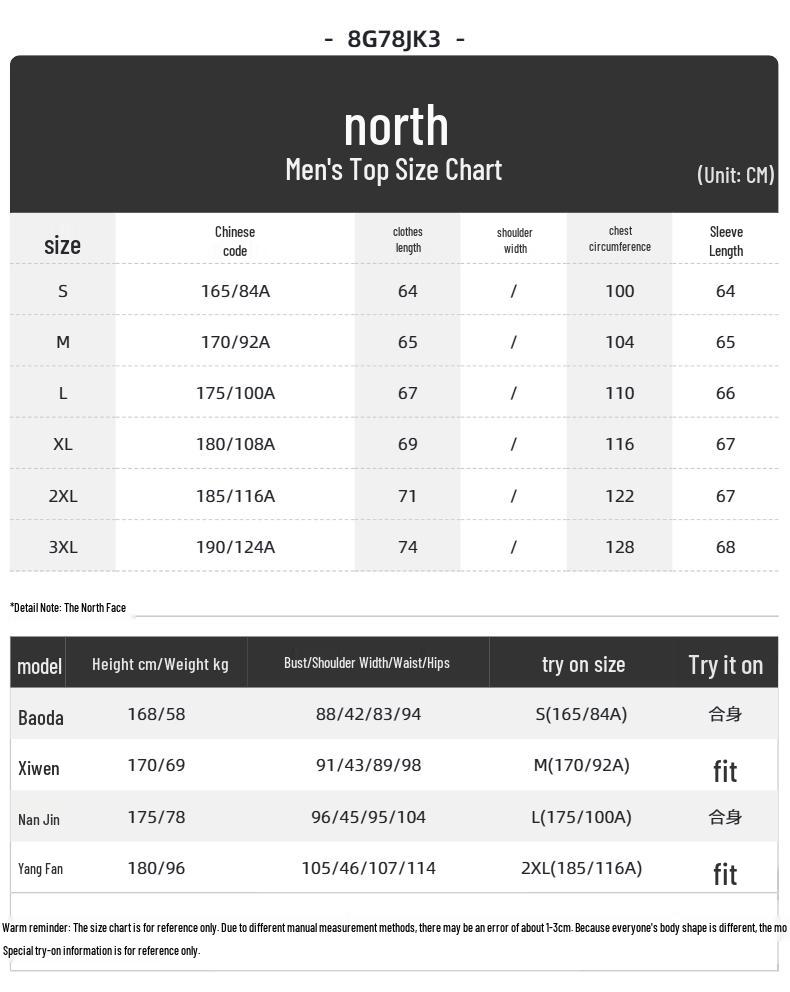
Task: Select the model name Baoda
Action: tap(40, 717)
